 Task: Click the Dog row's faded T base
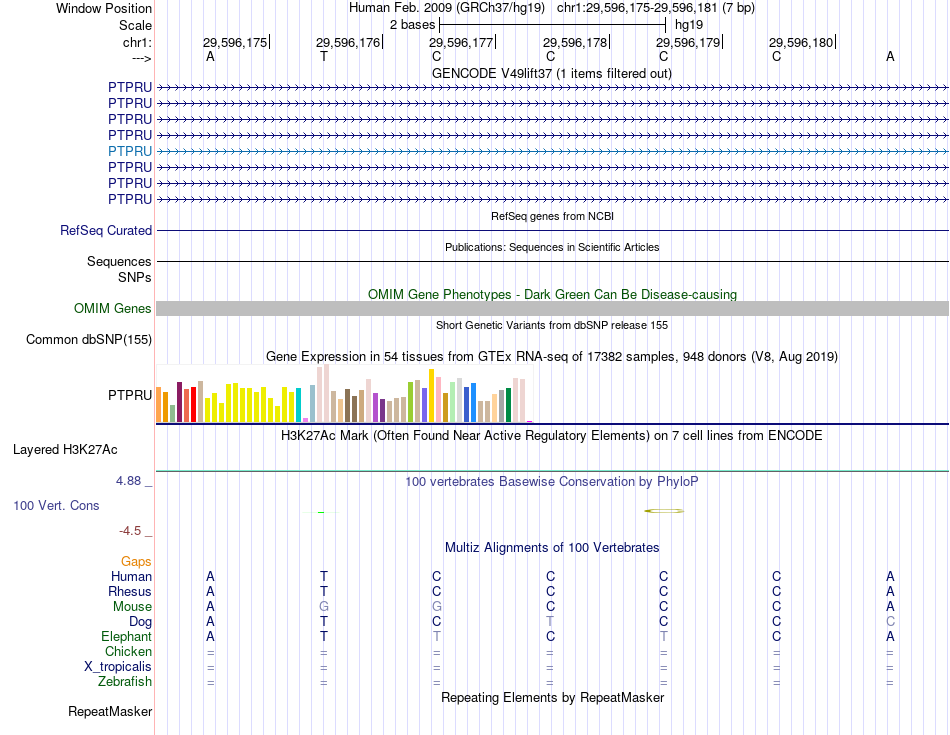[x=550, y=622]
